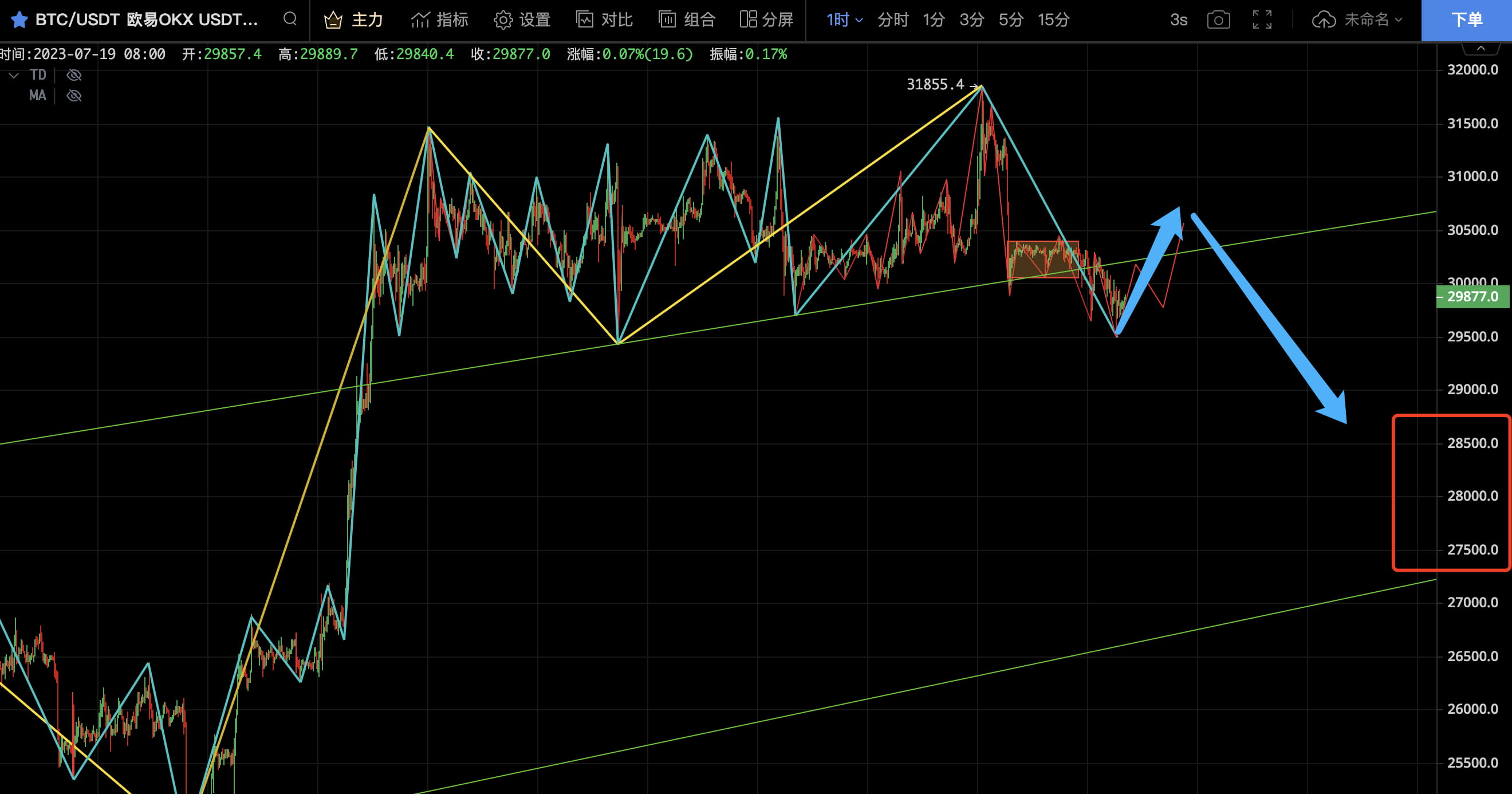Screen dimensions: 1512x794
Task: Switch to 3分 timeframe
Action: coord(971,20)
